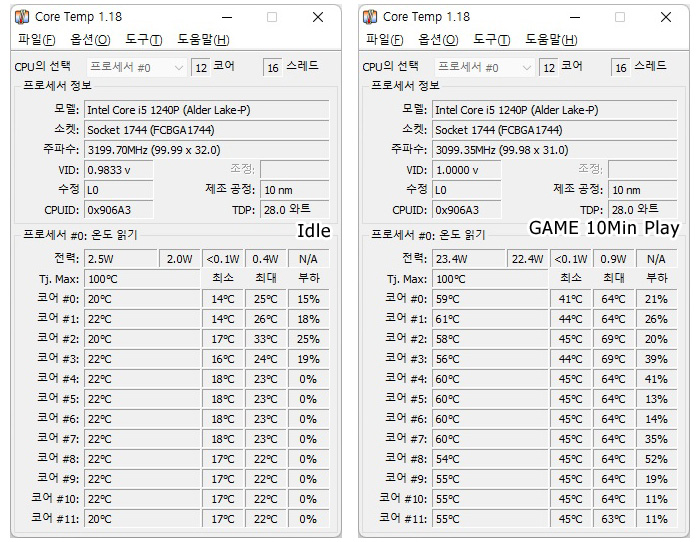Click the Intel Core i5 1240P model field in left window
Screen dimensions: 700x542
click(206, 110)
